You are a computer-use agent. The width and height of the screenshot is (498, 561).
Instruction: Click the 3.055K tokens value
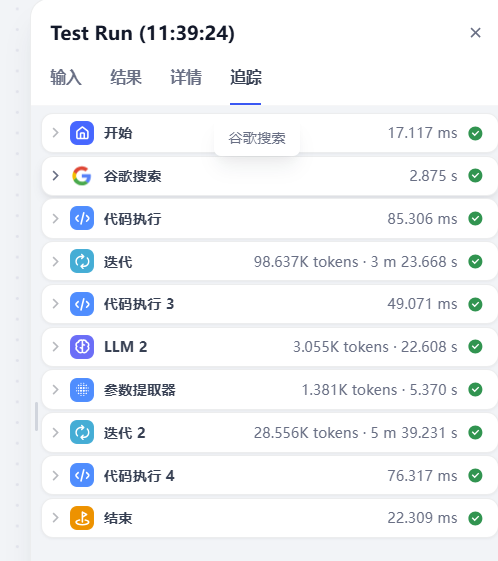pos(341,347)
